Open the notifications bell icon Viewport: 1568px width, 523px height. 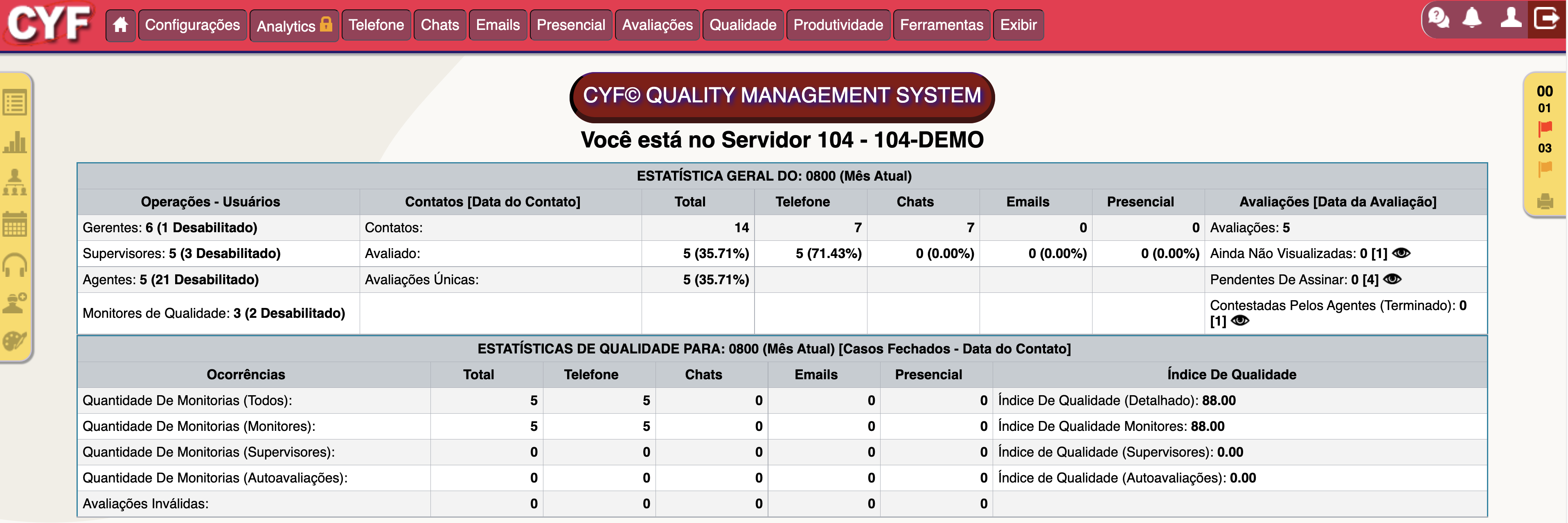(1472, 18)
